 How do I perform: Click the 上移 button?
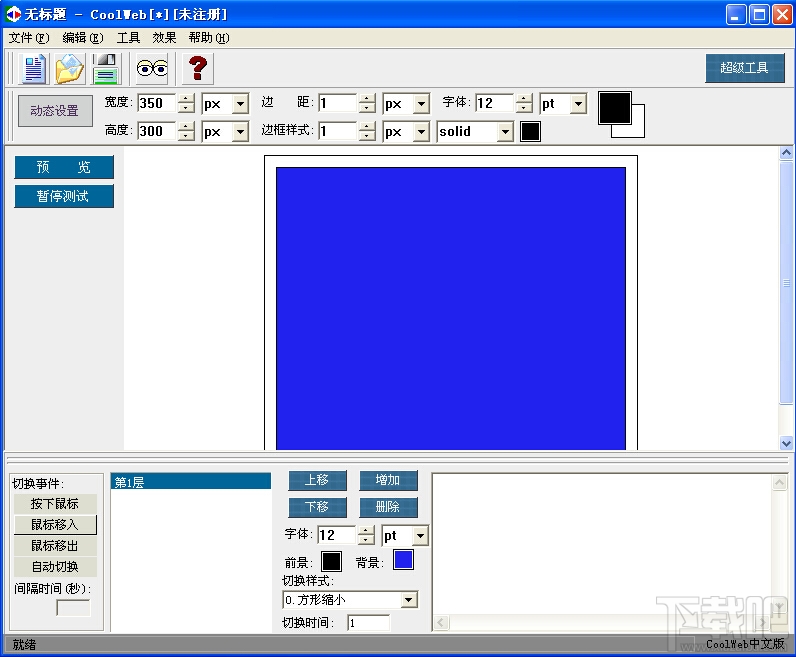tap(317, 480)
